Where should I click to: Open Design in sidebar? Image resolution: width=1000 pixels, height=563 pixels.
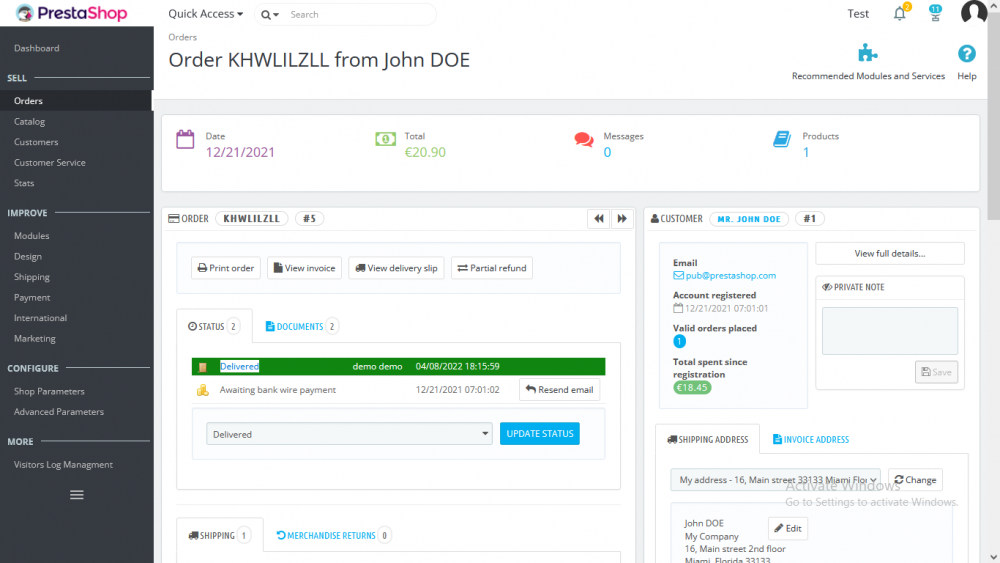point(27,256)
